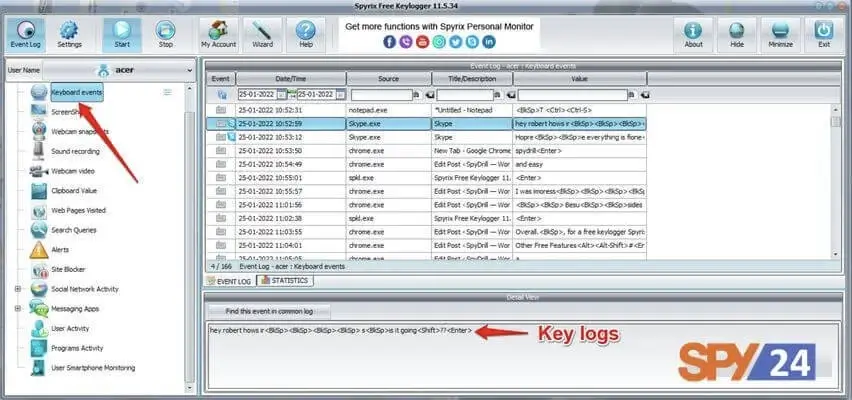Open Alerts in the sidebar
The image size is (852, 400).
tap(60, 249)
